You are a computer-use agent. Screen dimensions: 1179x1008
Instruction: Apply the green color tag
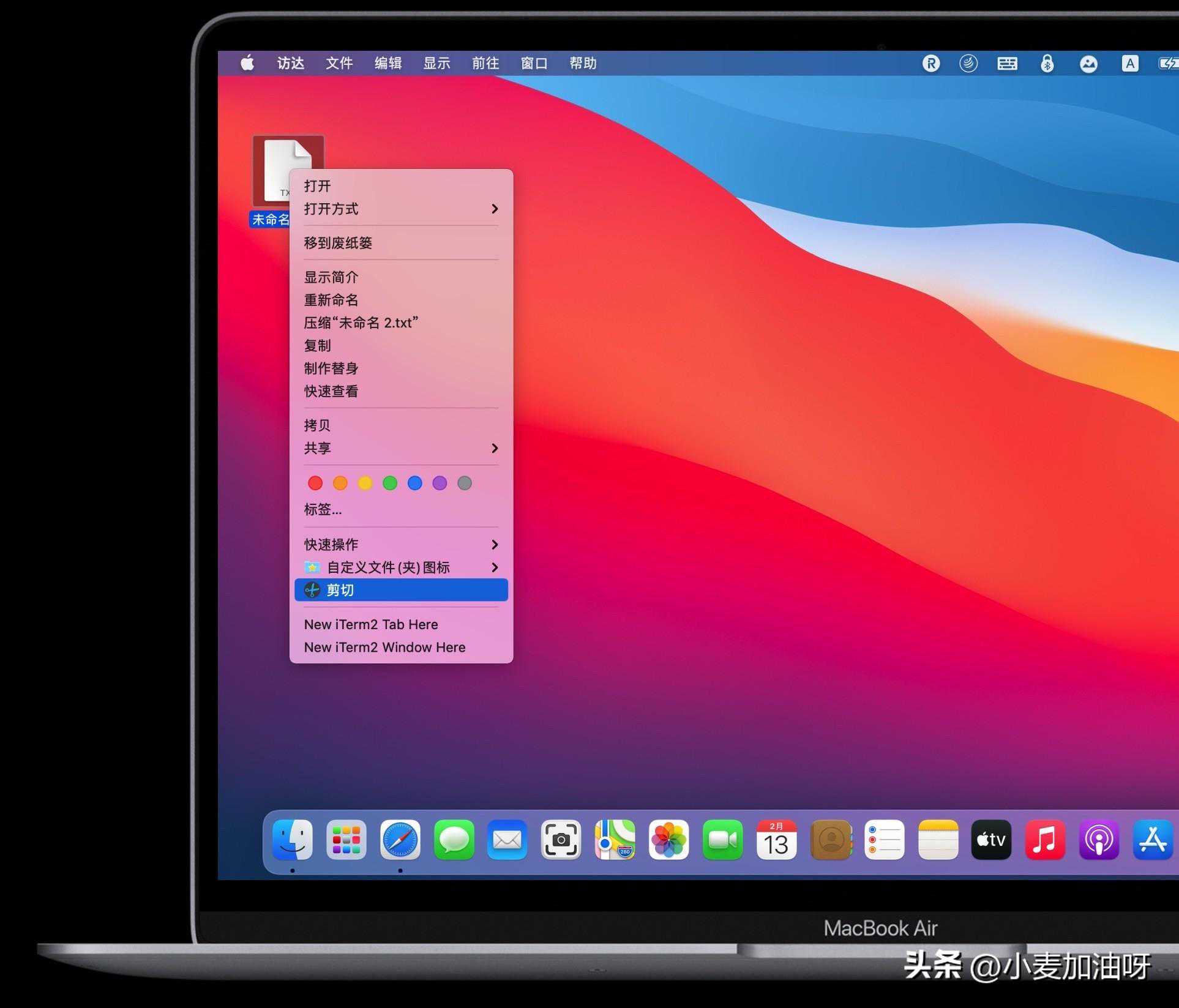390,483
